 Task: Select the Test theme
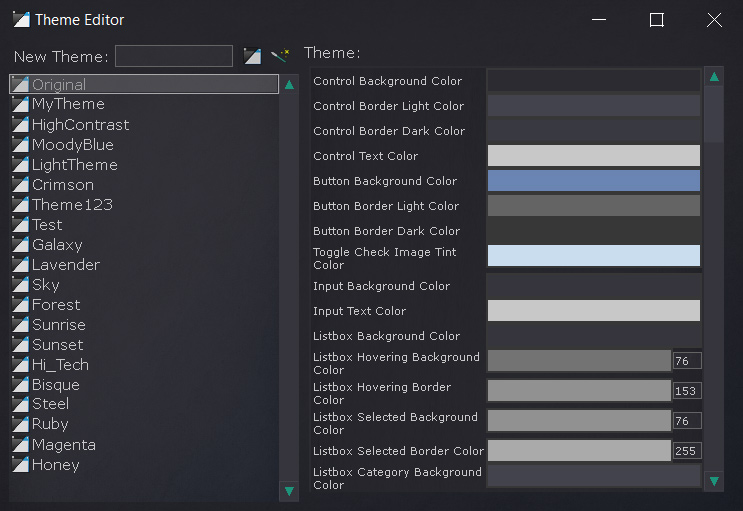pos(144,224)
